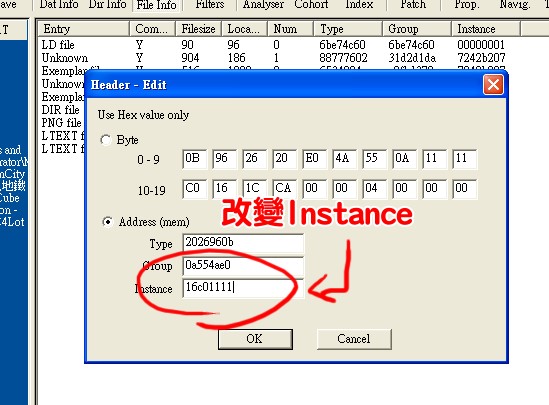Open the Patch tab
Screen dimensions: 549x405
(x=413, y=5)
